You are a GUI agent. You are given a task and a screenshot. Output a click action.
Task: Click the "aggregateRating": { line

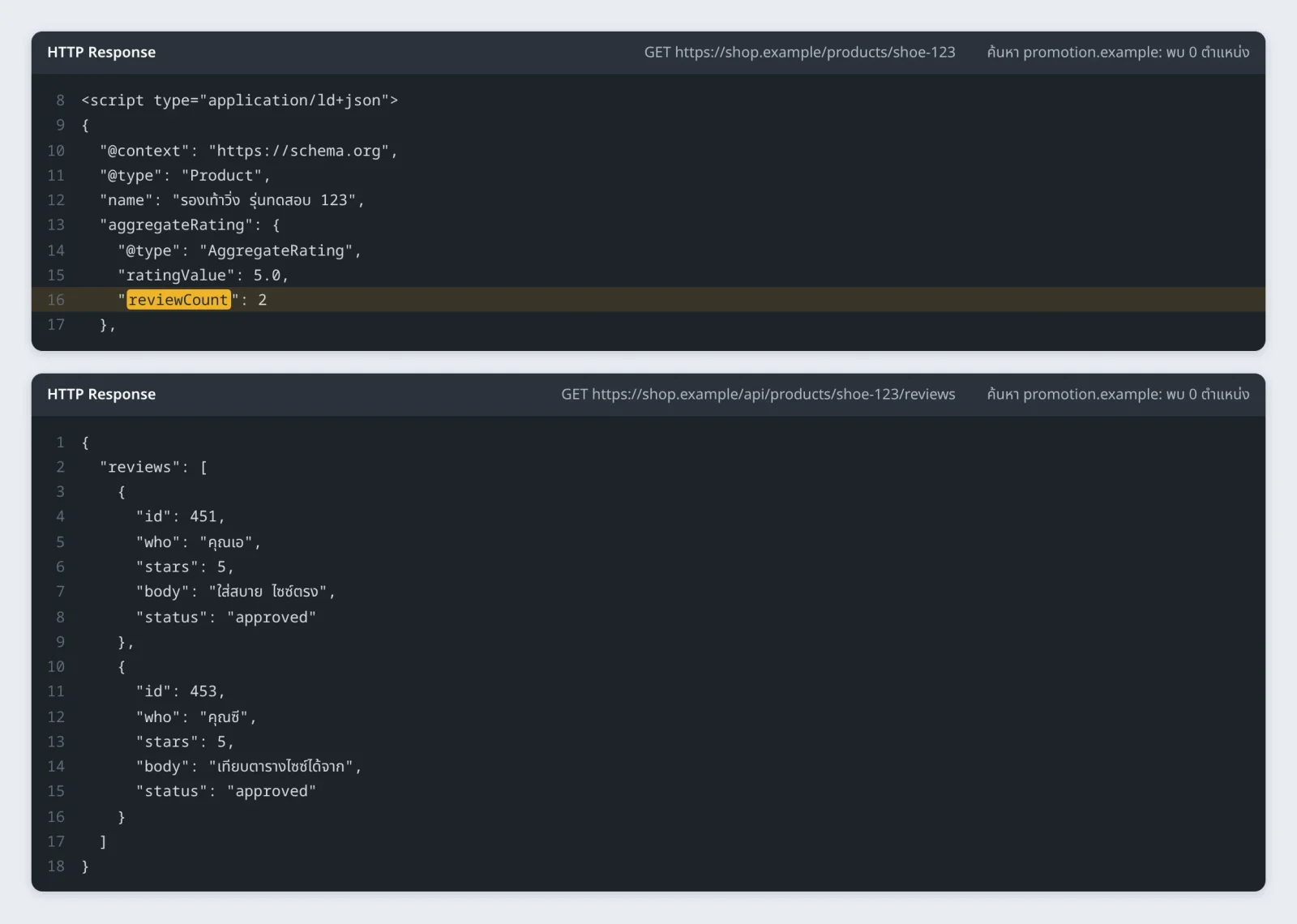(x=190, y=225)
